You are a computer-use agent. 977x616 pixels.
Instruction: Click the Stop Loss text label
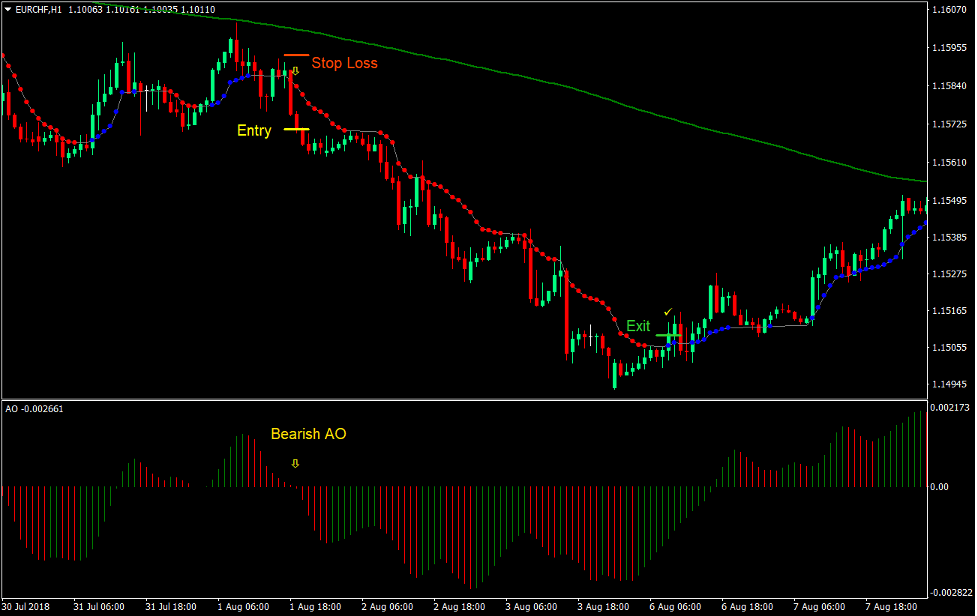[345, 63]
